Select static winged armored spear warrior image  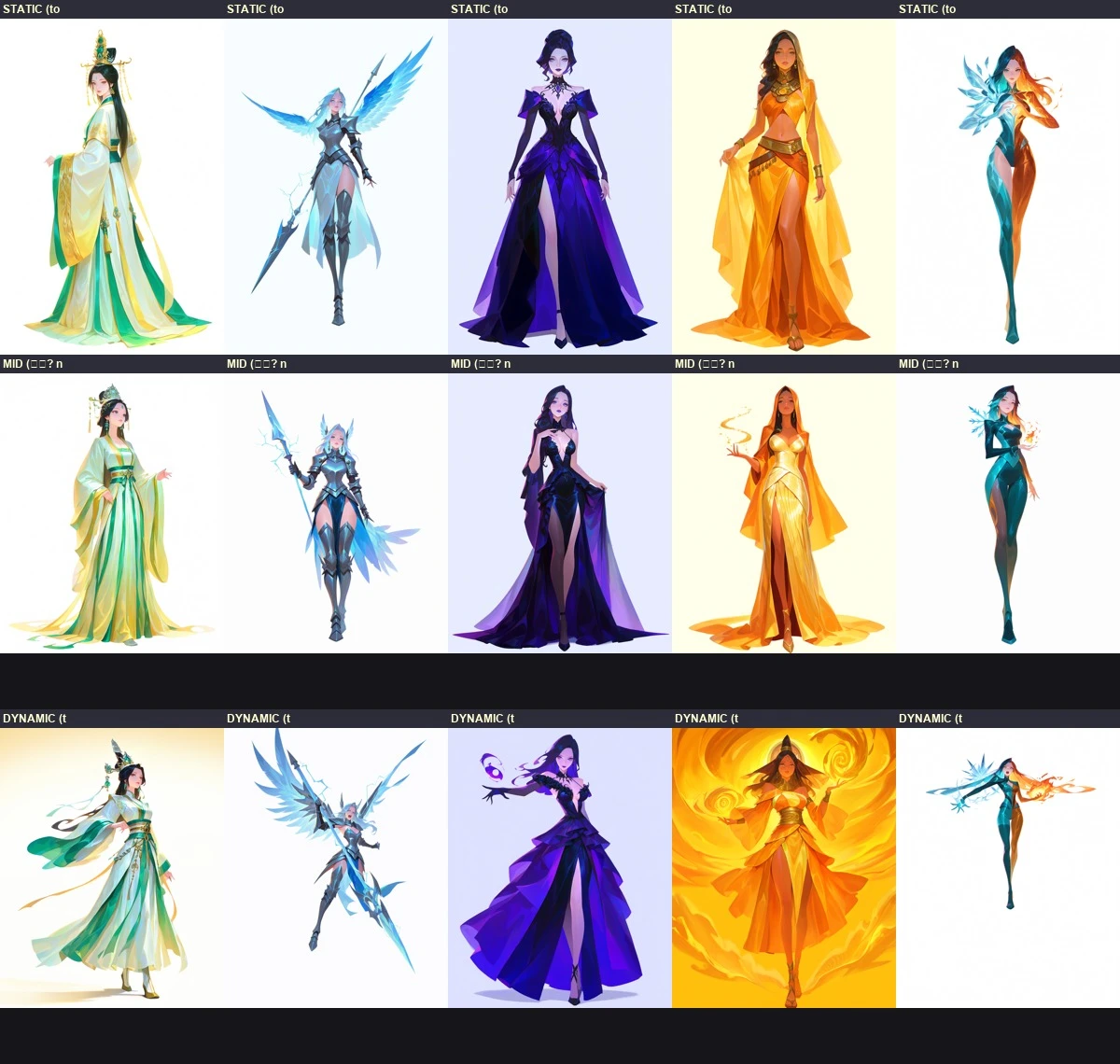point(336,187)
